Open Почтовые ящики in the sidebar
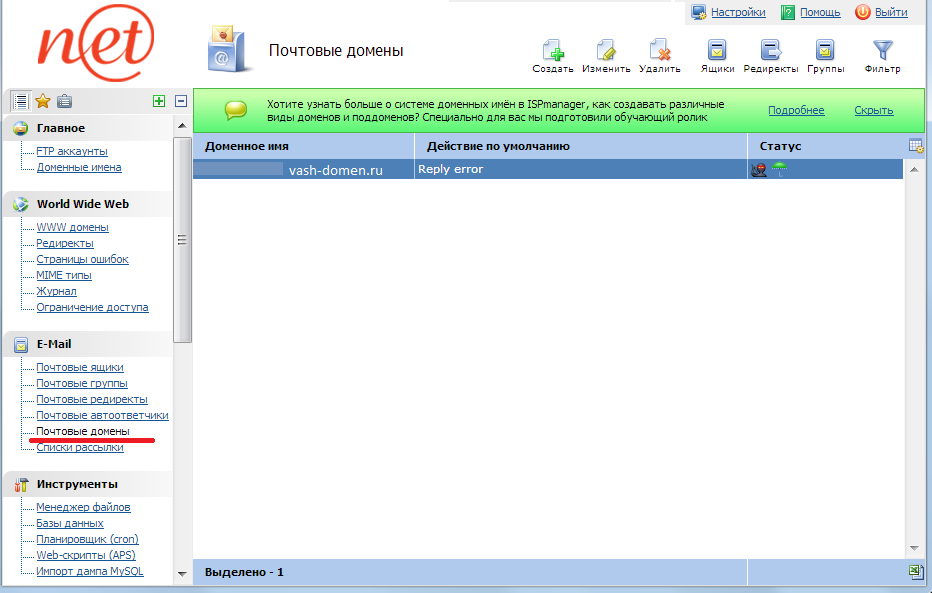The width and height of the screenshot is (932, 593). coord(80,368)
